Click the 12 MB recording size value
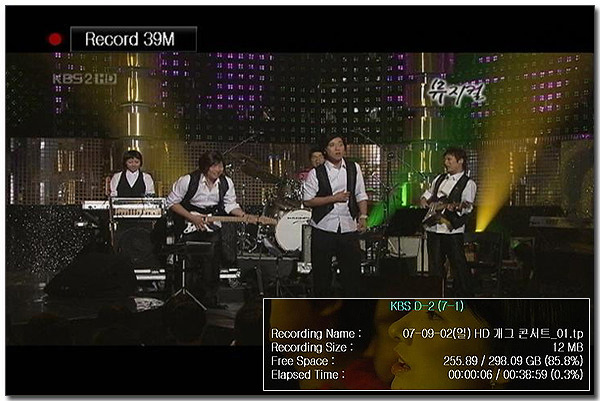 [x=567, y=347]
